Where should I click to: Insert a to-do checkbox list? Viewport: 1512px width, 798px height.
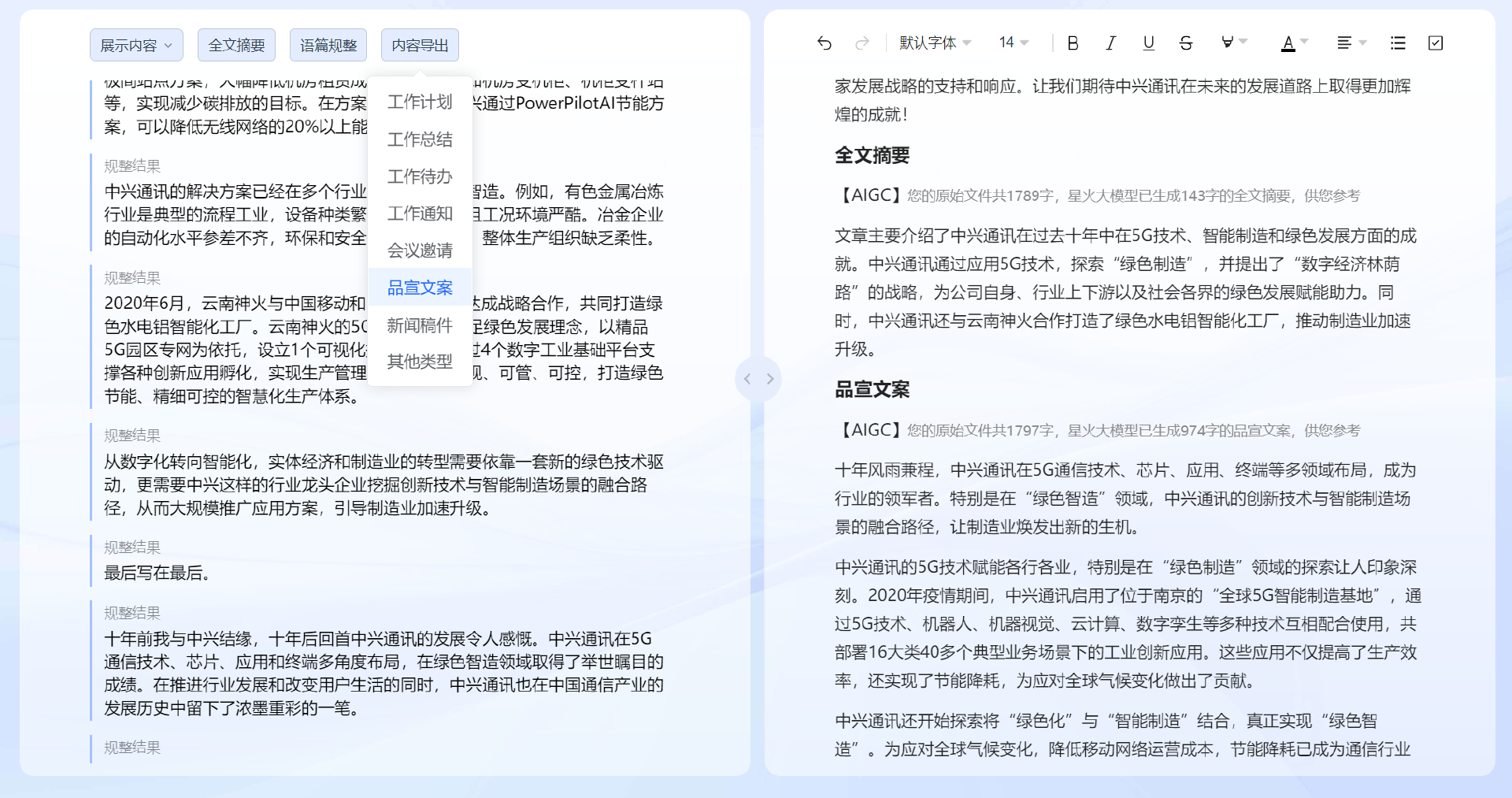[x=1436, y=43]
